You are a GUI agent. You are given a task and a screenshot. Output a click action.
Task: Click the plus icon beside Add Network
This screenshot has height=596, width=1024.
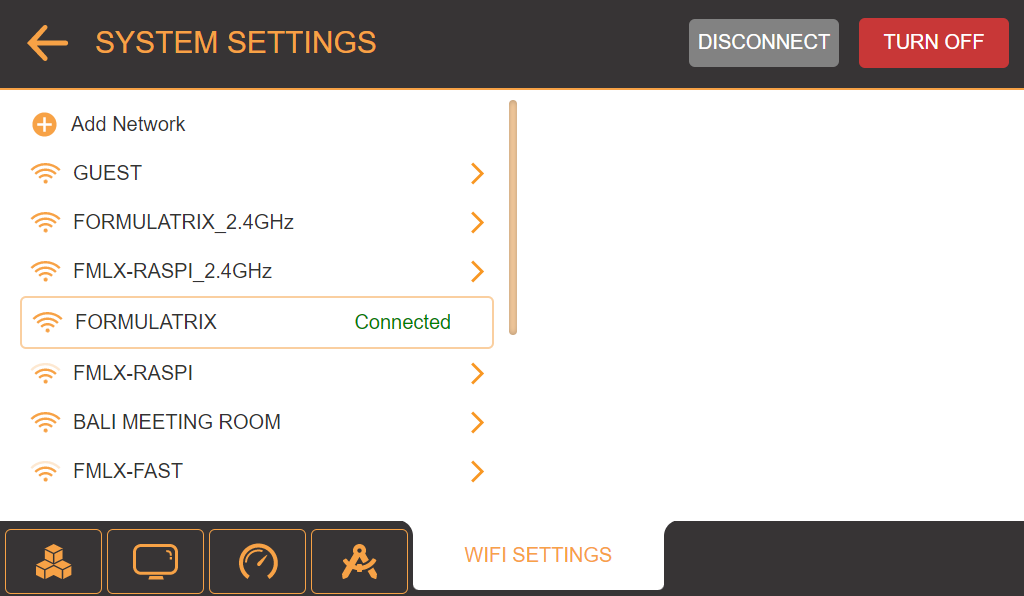click(x=44, y=125)
